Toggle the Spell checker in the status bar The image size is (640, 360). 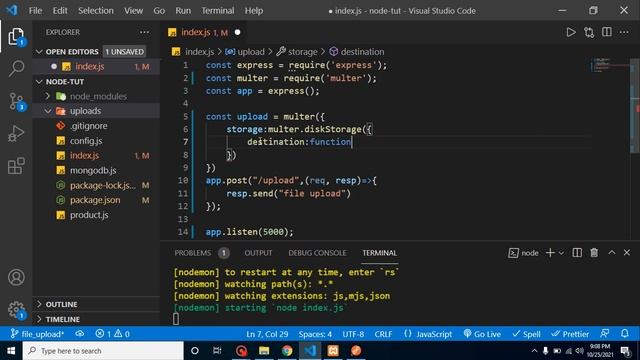point(526,334)
